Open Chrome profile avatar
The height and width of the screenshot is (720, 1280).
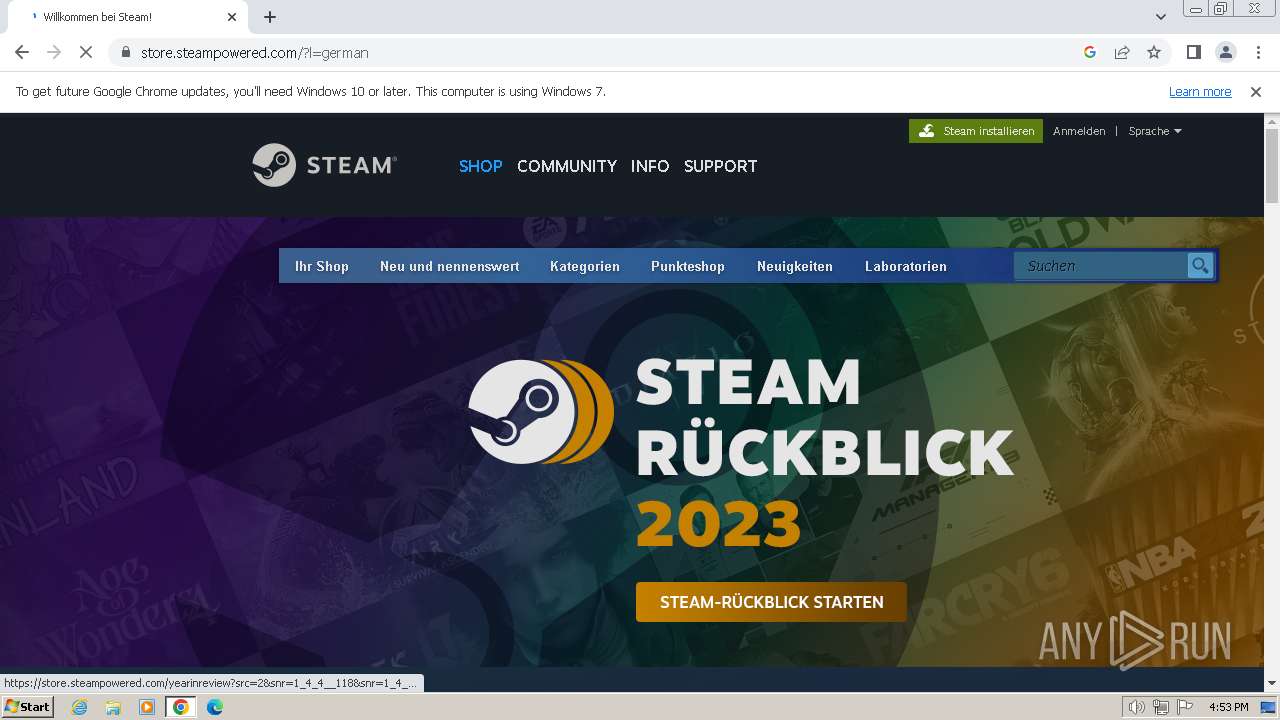point(1225,52)
